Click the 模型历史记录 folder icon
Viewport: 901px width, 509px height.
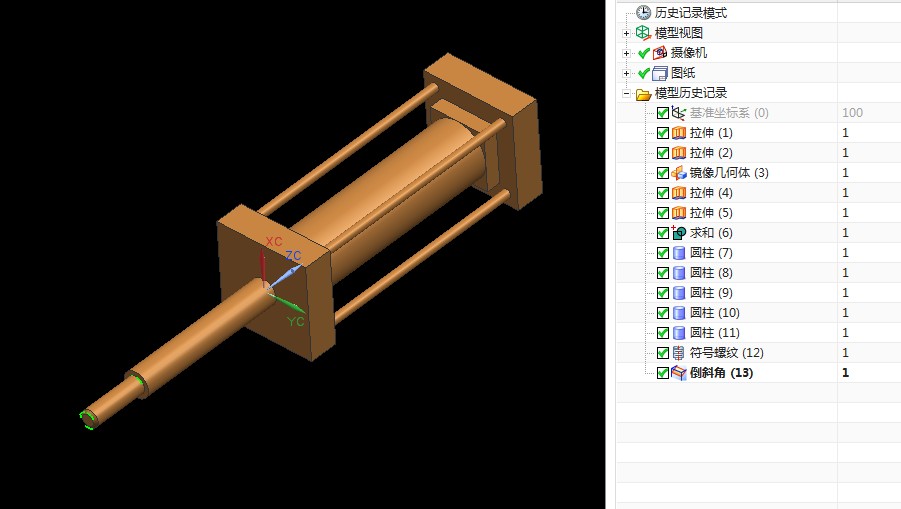(x=644, y=93)
